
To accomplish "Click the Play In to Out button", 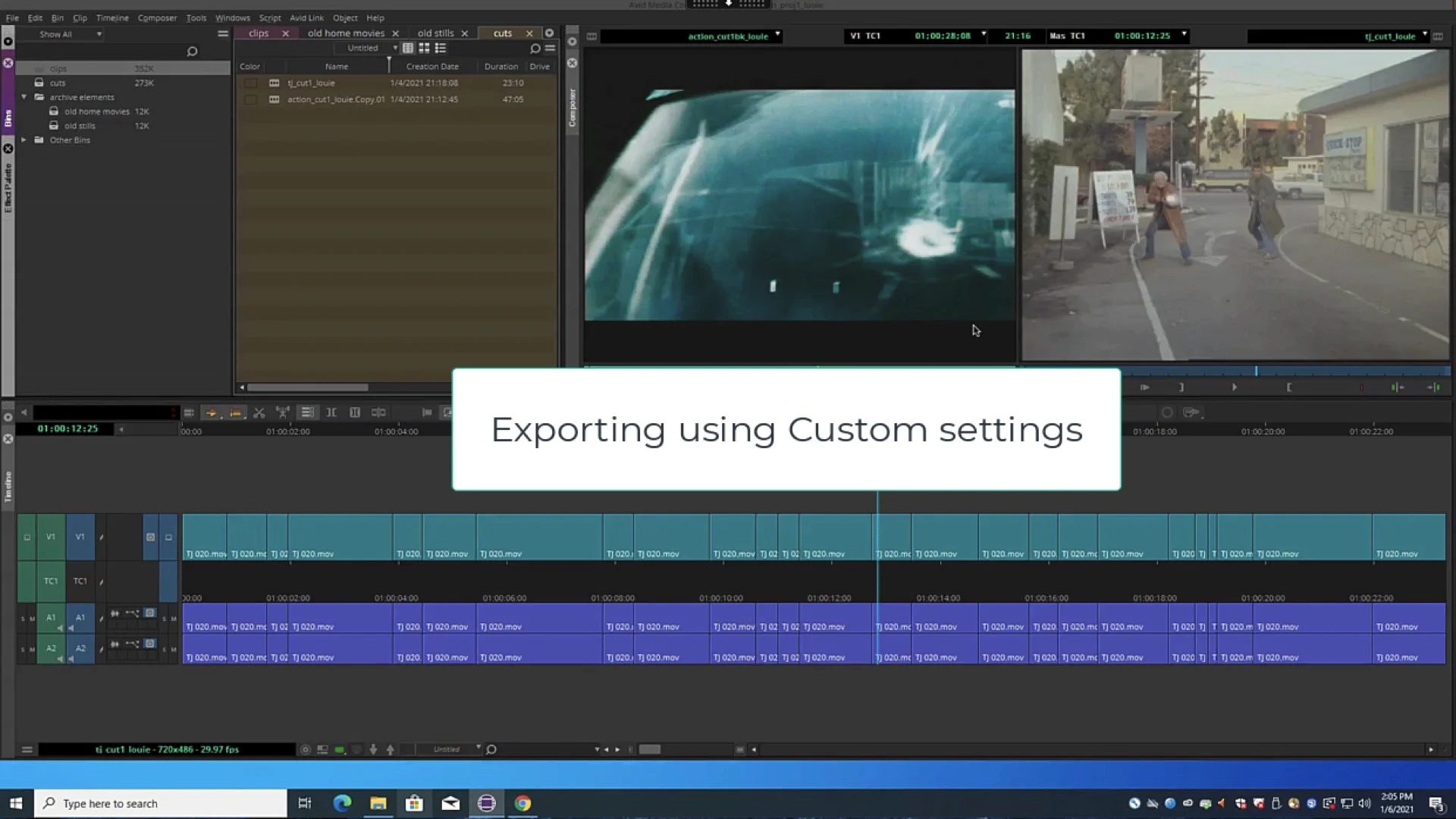I will [x=1144, y=388].
